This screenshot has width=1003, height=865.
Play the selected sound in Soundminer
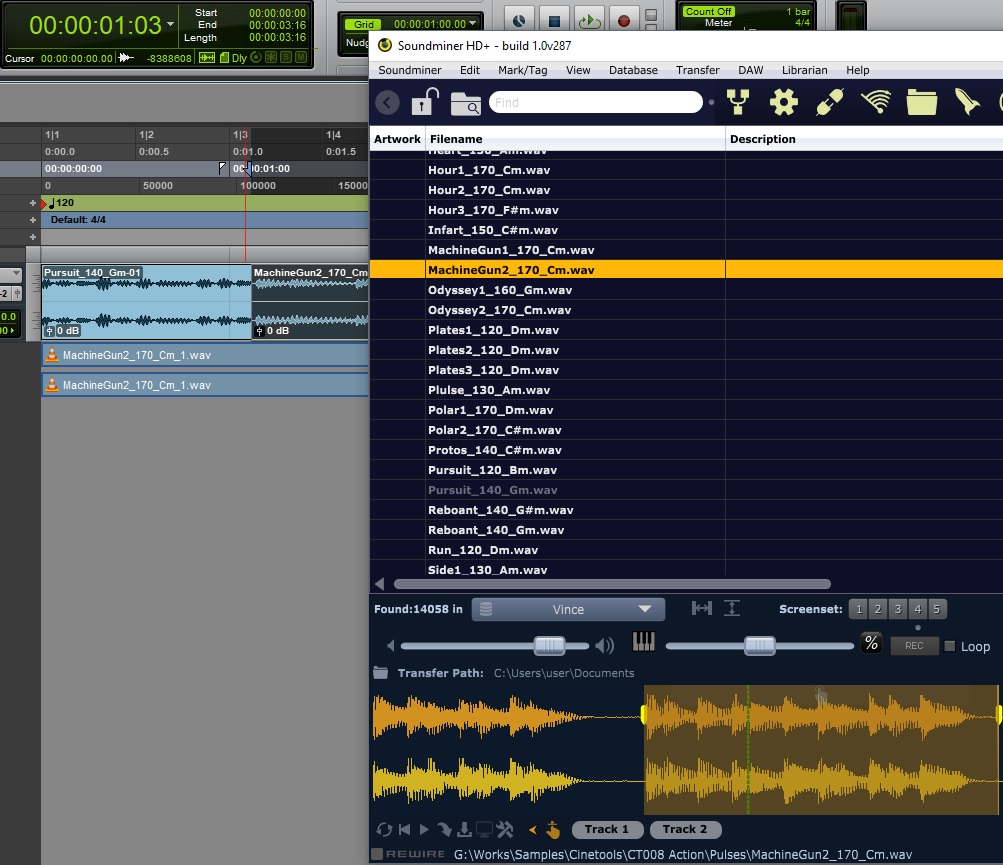424,830
